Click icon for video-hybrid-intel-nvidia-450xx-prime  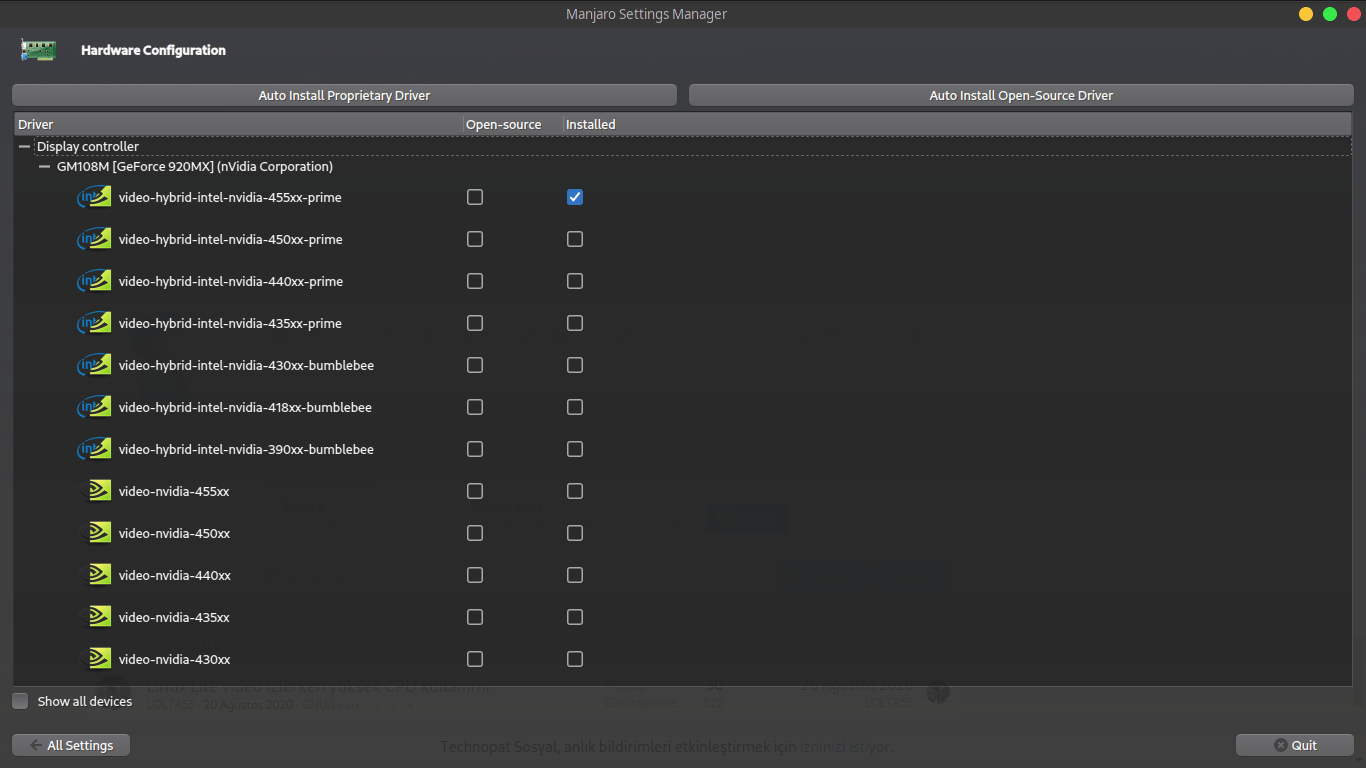(x=94, y=239)
